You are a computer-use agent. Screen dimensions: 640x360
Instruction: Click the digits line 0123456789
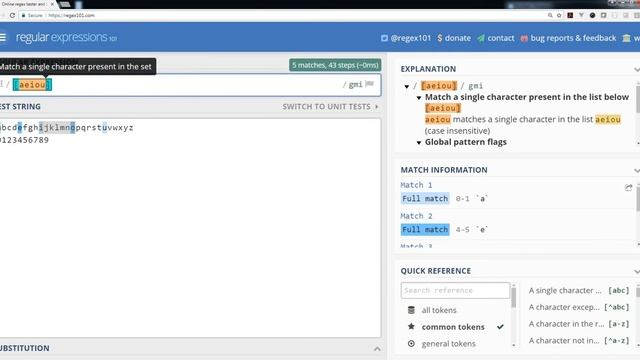coord(24,140)
